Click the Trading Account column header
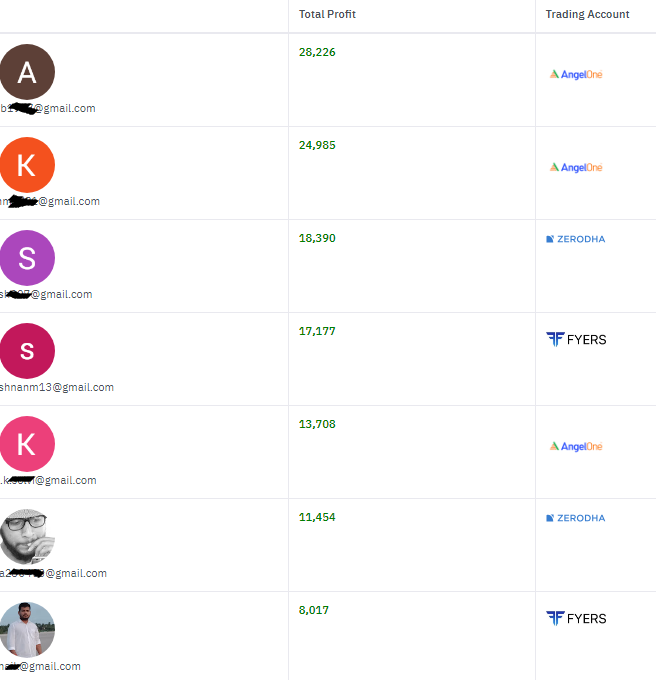656x680 pixels. [x=587, y=14]
